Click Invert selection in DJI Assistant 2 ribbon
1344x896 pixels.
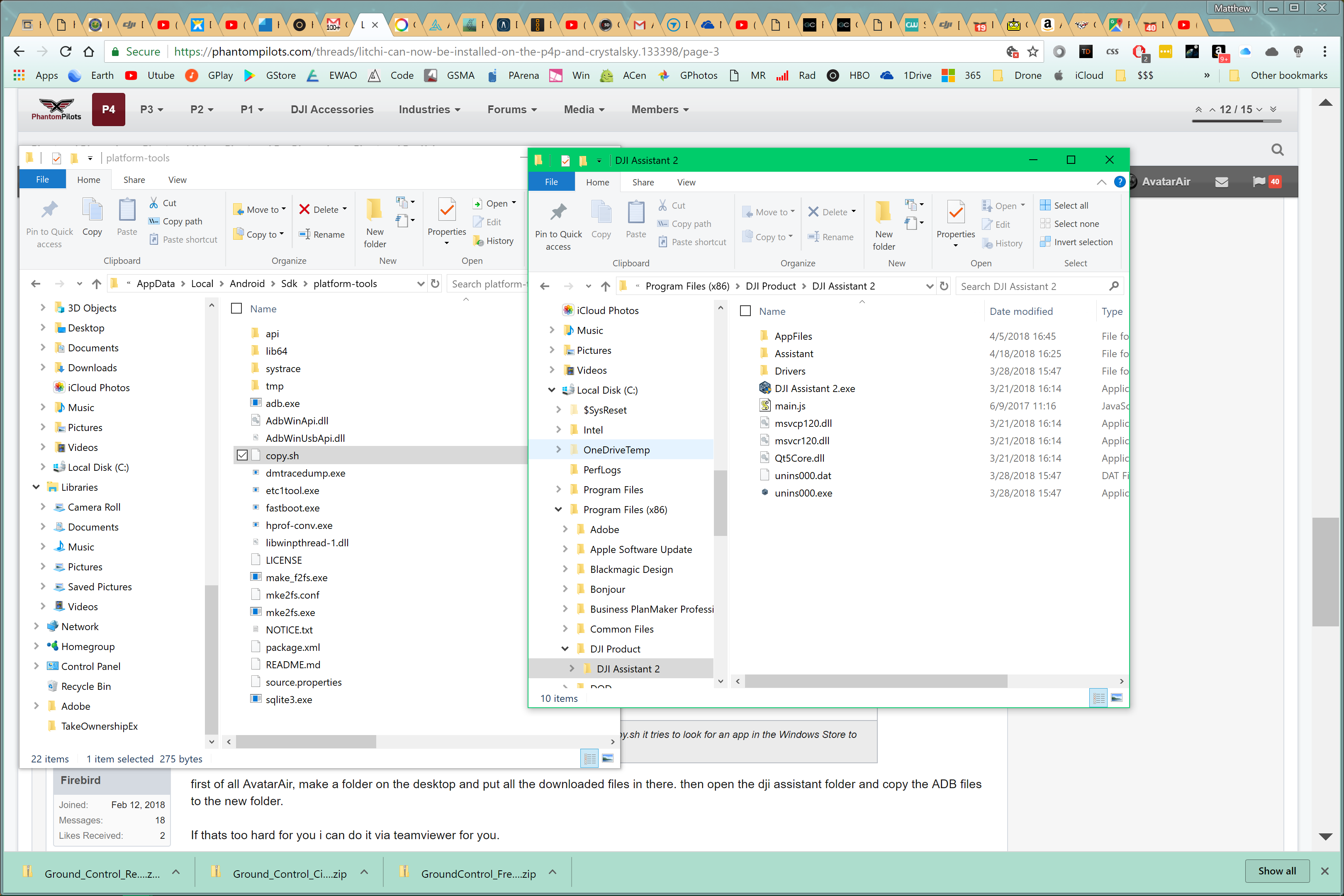click(x=1076, y=242)
